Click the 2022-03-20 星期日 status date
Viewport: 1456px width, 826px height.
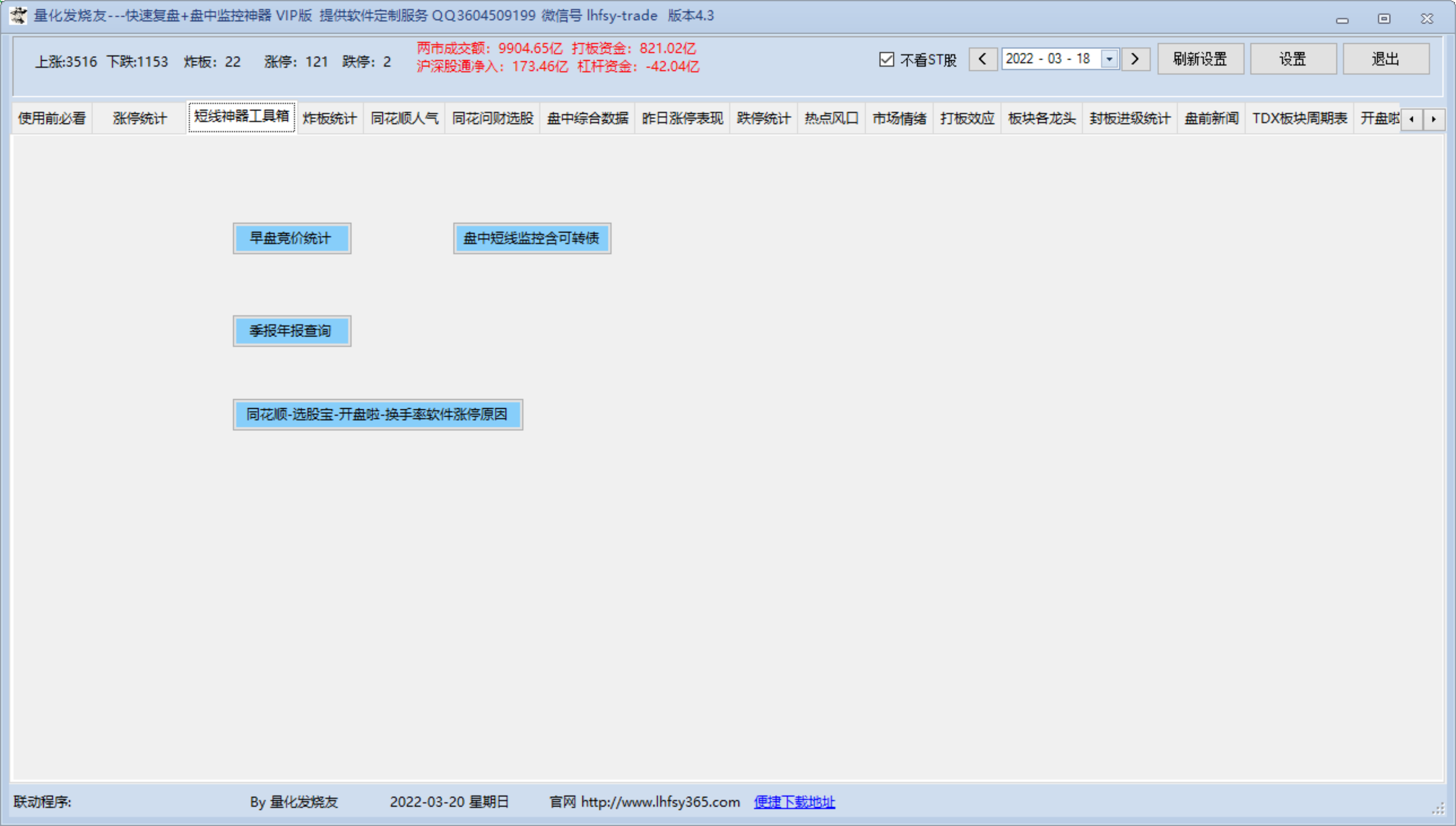[449, 801]
